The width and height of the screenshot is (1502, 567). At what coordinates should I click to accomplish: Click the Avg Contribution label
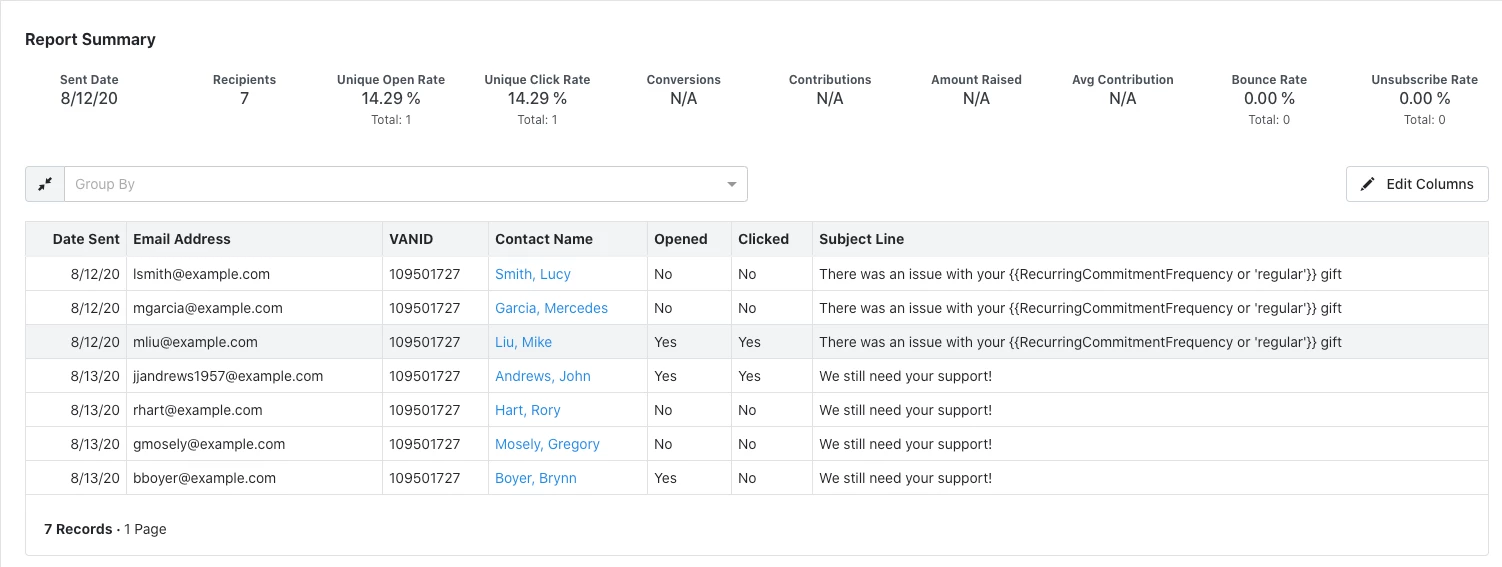click(x=1123, y=80)
